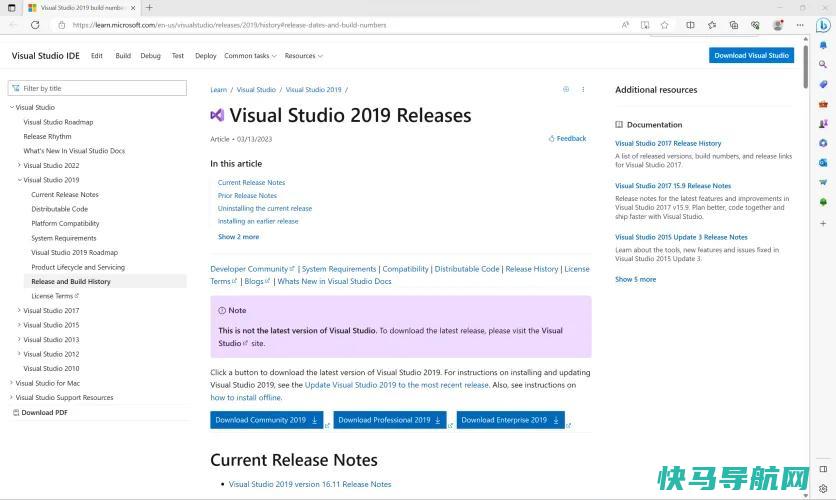This screenshot has width=836, height=500.
Task: Collapse the Visual Studio root tree node
Action: click(x=12, y=108)
